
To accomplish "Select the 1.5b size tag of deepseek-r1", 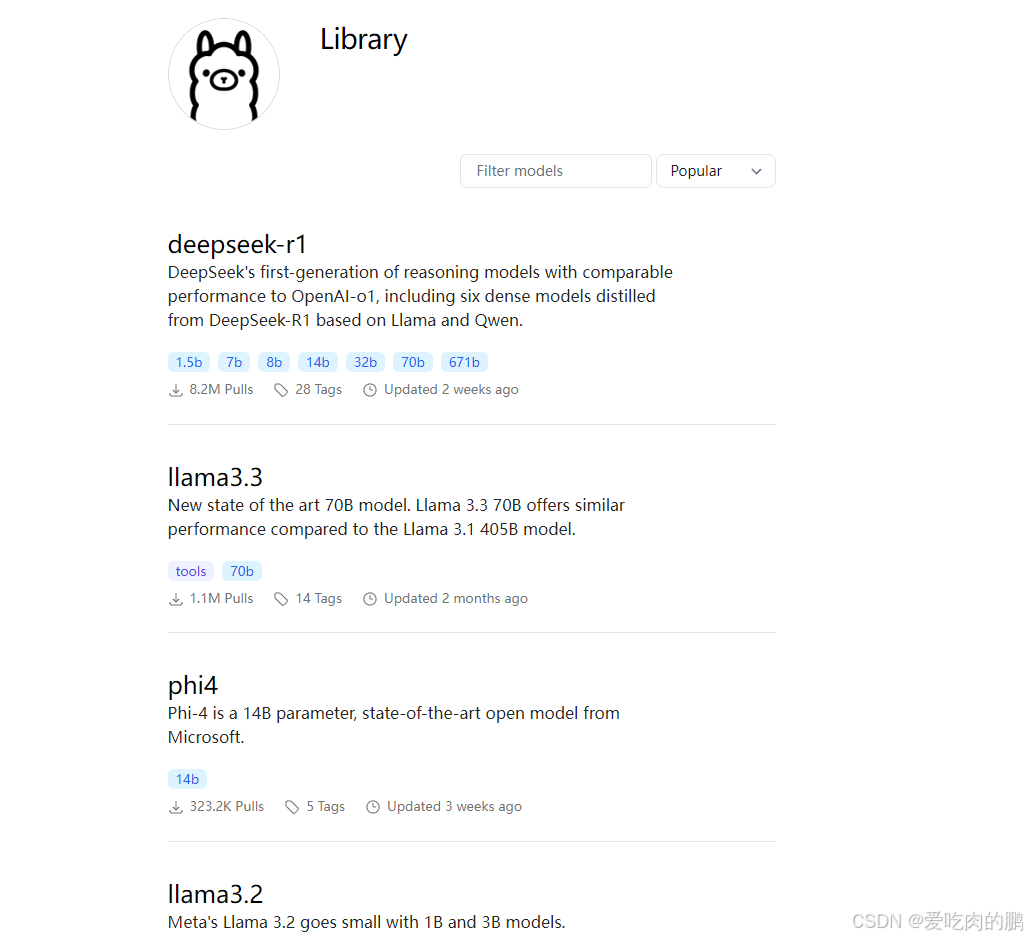I will click(189, 362).
